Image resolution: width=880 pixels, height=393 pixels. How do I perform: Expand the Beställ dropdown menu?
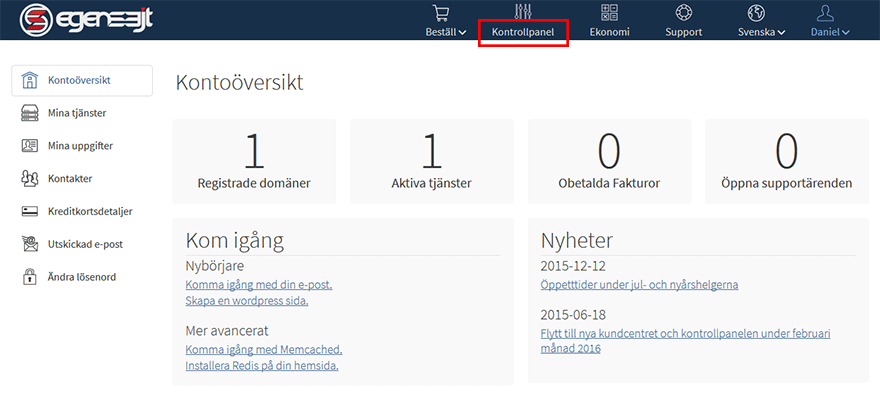coord(446,32)
